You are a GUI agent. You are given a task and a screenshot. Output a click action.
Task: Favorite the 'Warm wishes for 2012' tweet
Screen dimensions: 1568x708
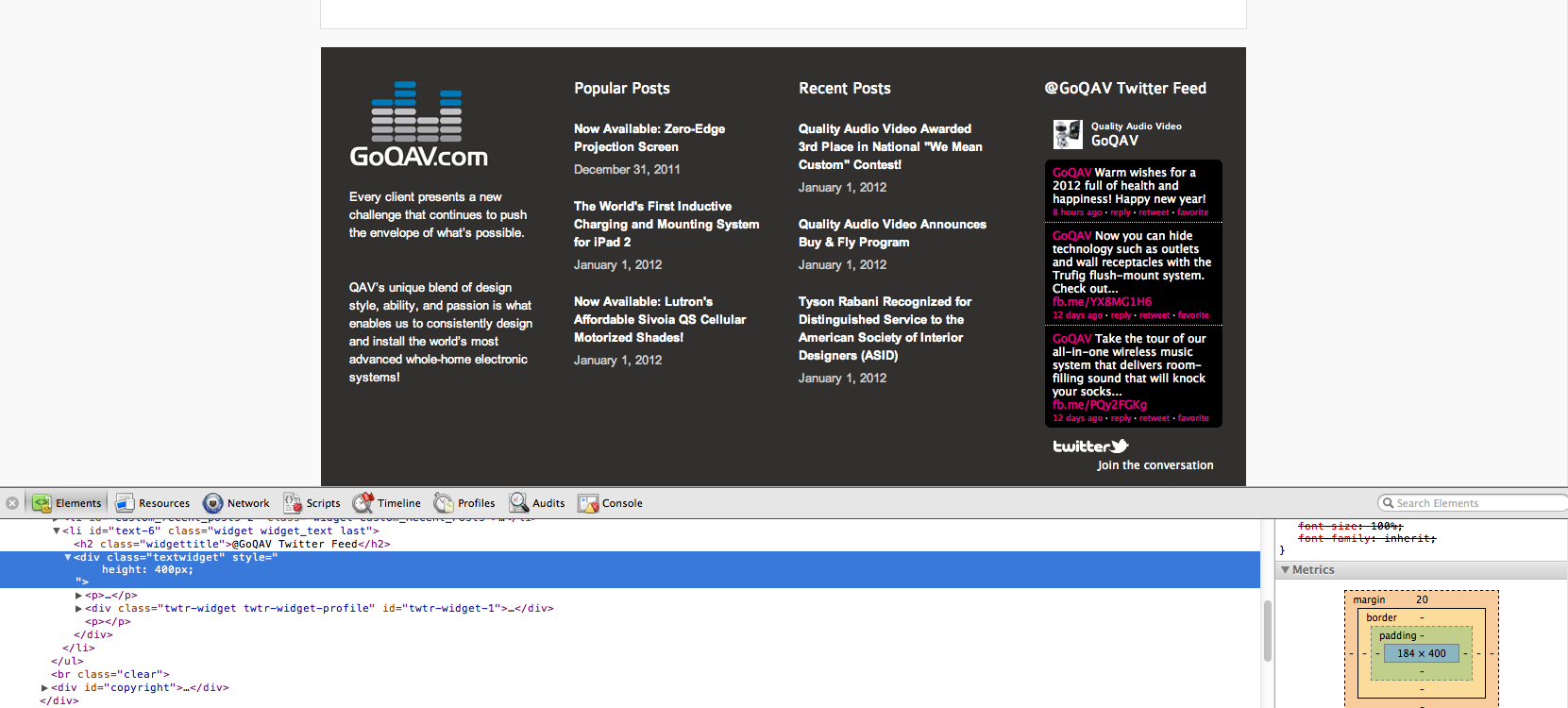click(x=1192, y=212)
